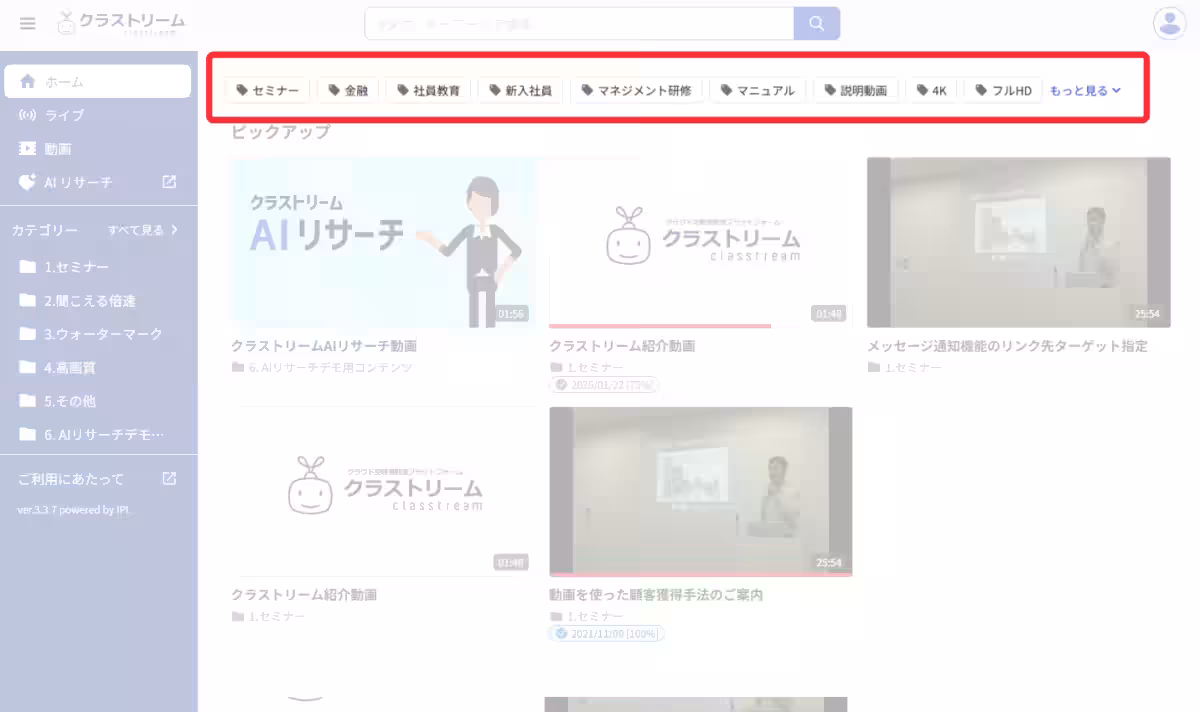Screen dimensions: 1200x712
Task: Filter by the フルHD tag
Action: (1003, 90)
